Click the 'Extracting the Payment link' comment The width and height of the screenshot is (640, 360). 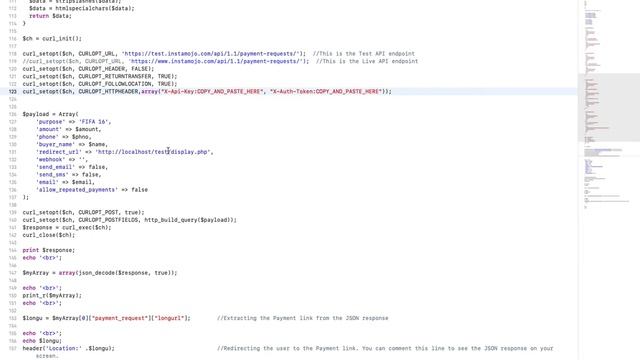(x=302, y=318)
